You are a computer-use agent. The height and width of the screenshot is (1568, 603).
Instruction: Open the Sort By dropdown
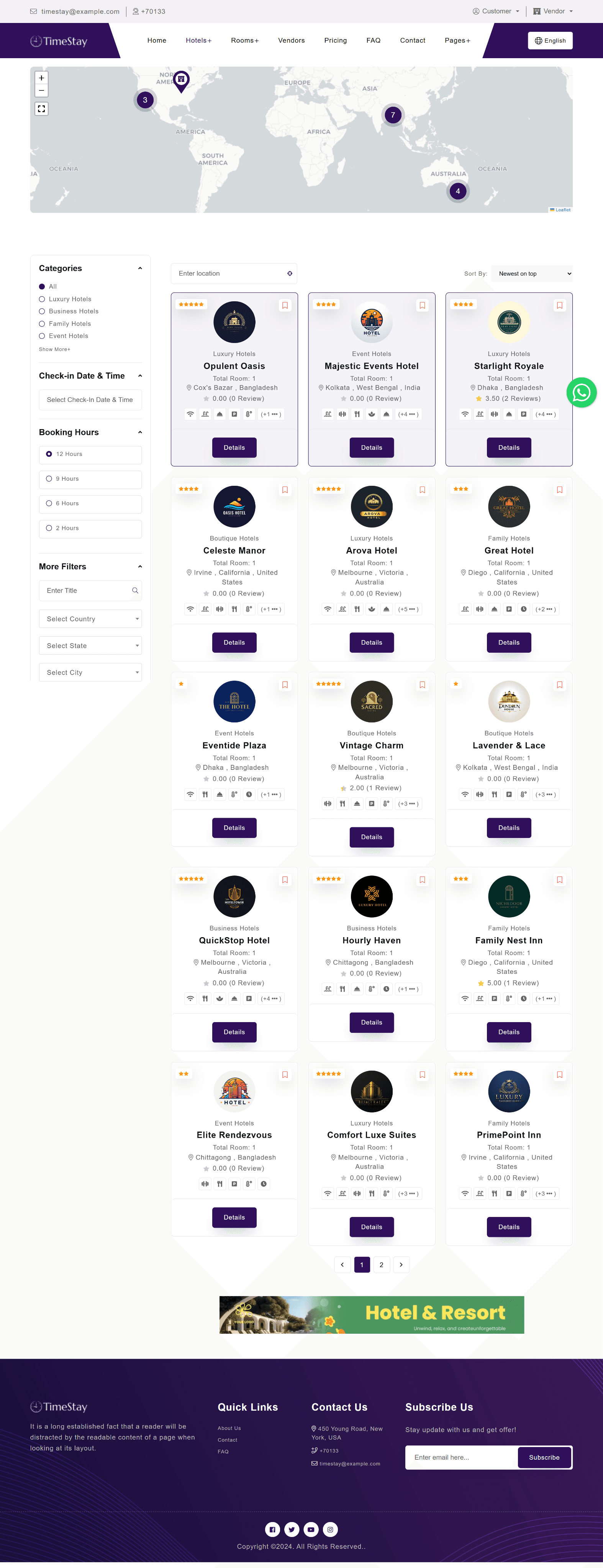tap(532, 274)
